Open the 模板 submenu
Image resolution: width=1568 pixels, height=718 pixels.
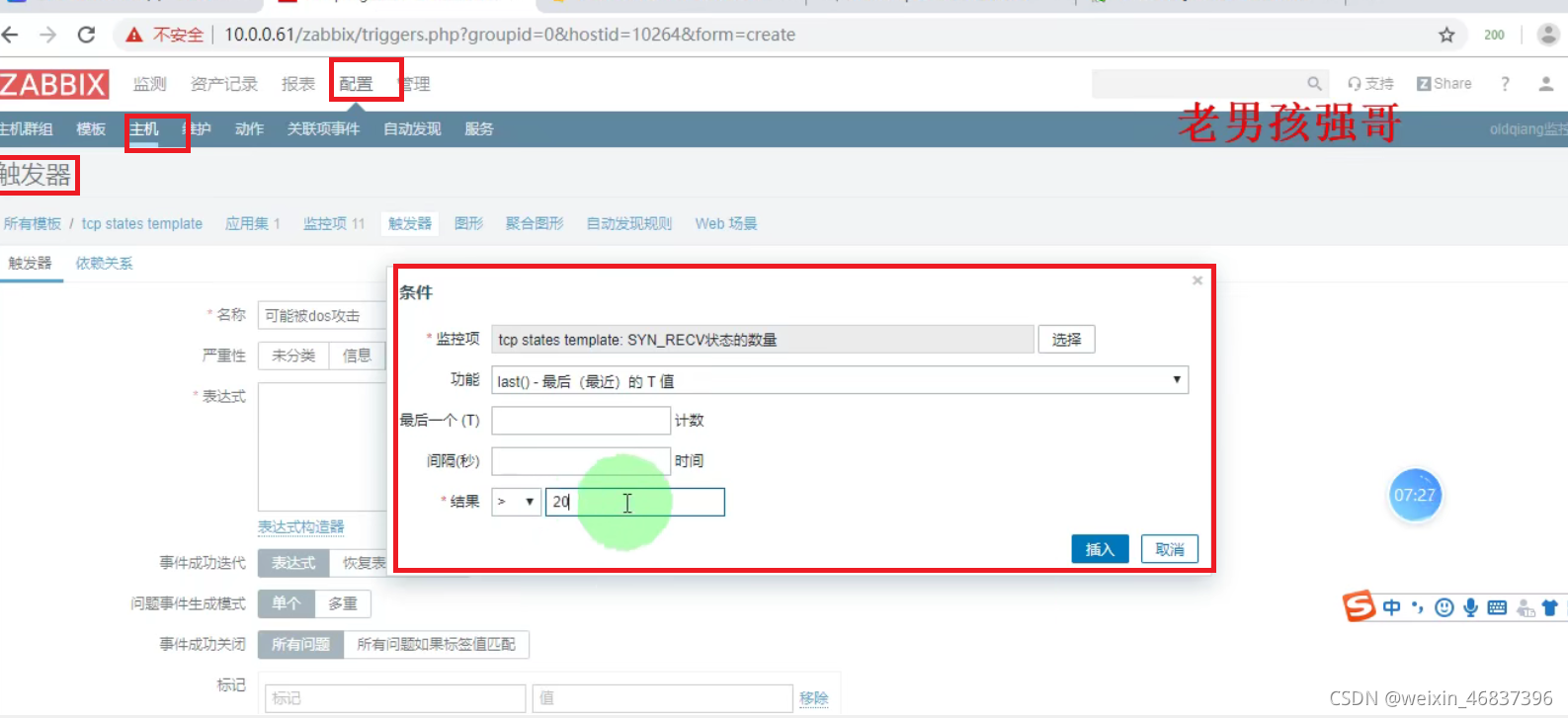pyautogui.click(x=91, y=129)
